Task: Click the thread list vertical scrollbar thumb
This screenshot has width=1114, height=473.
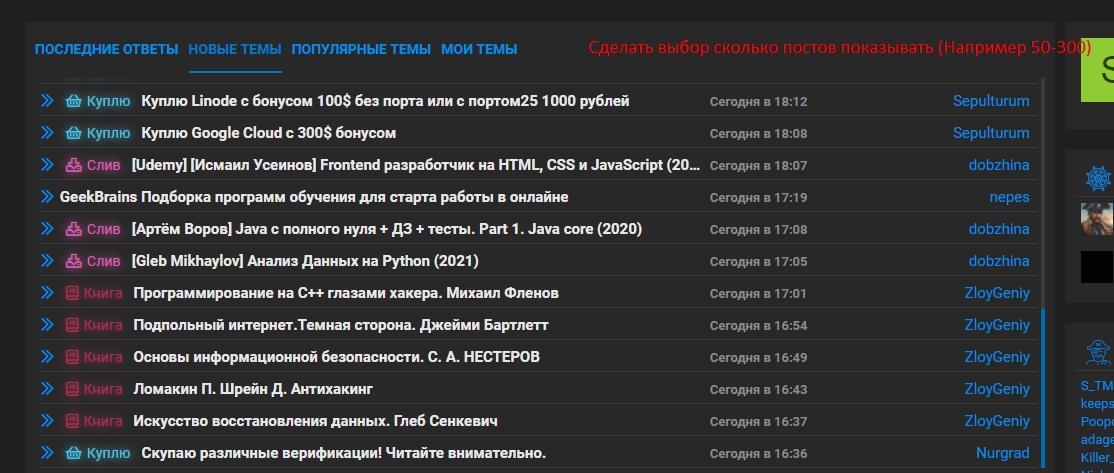Action: [1042, 389]
